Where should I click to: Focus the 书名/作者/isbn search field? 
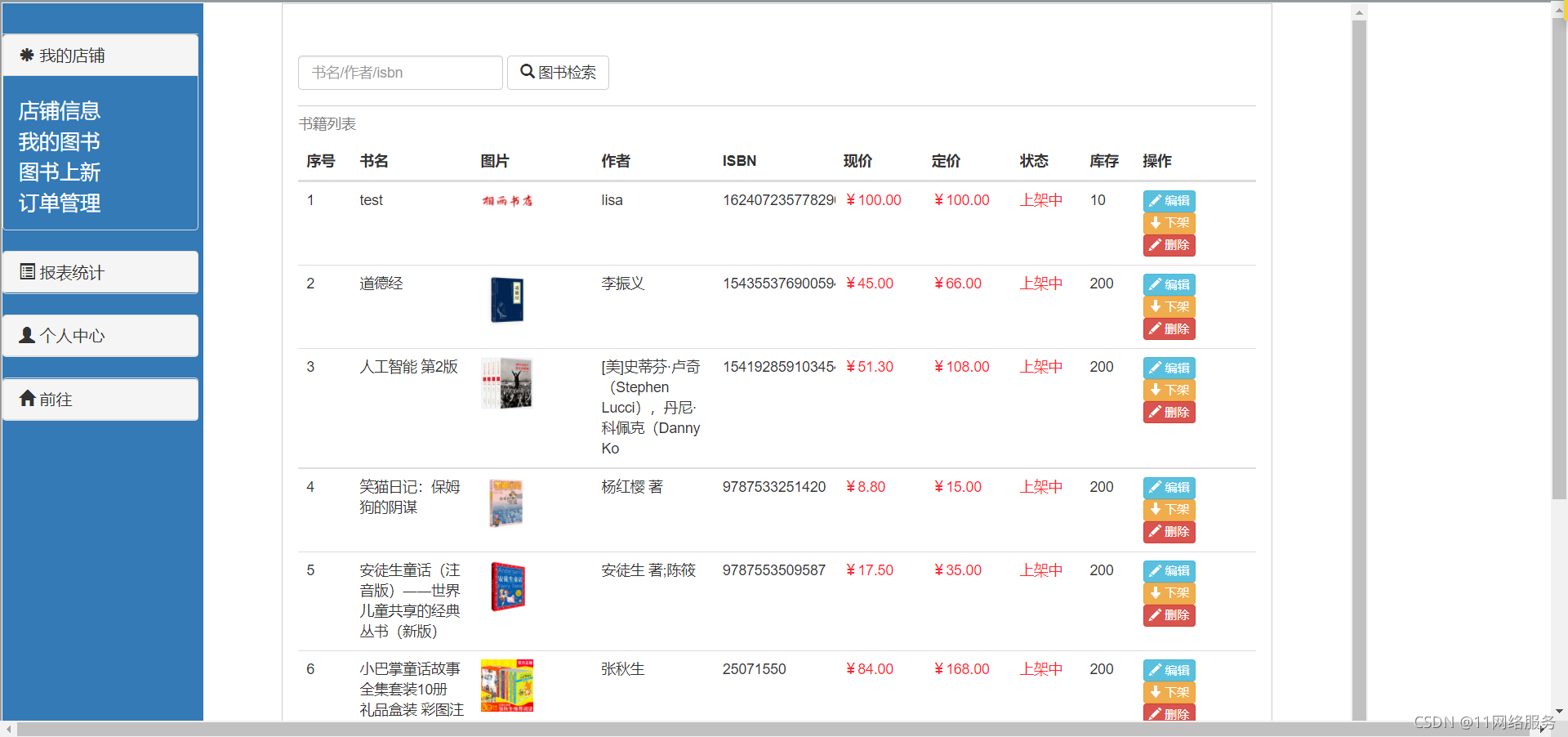(x=400, y=73)
